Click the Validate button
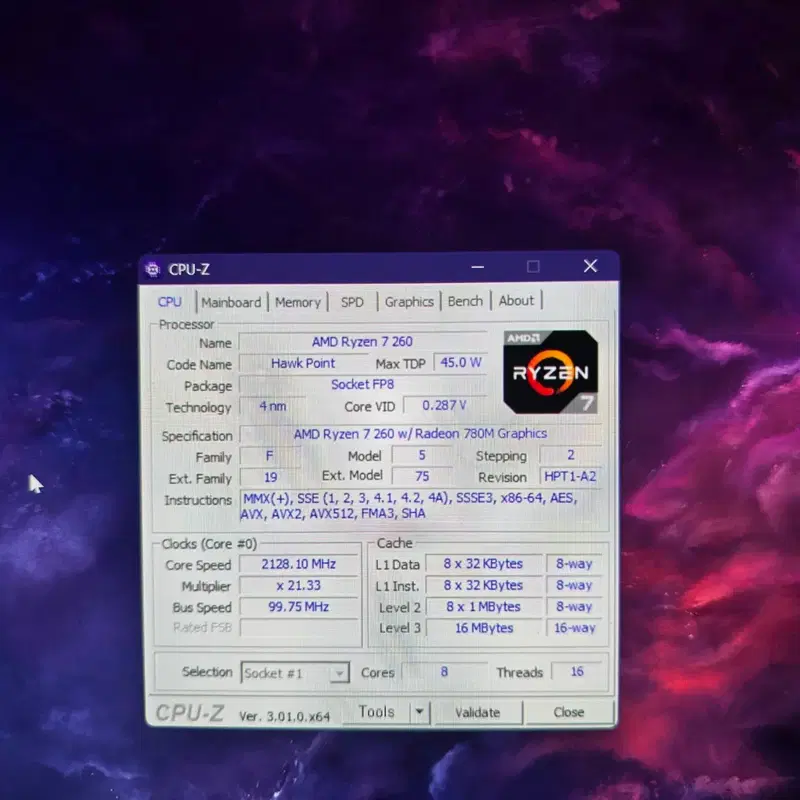The image size is (800, 800). tap(478, 712)
